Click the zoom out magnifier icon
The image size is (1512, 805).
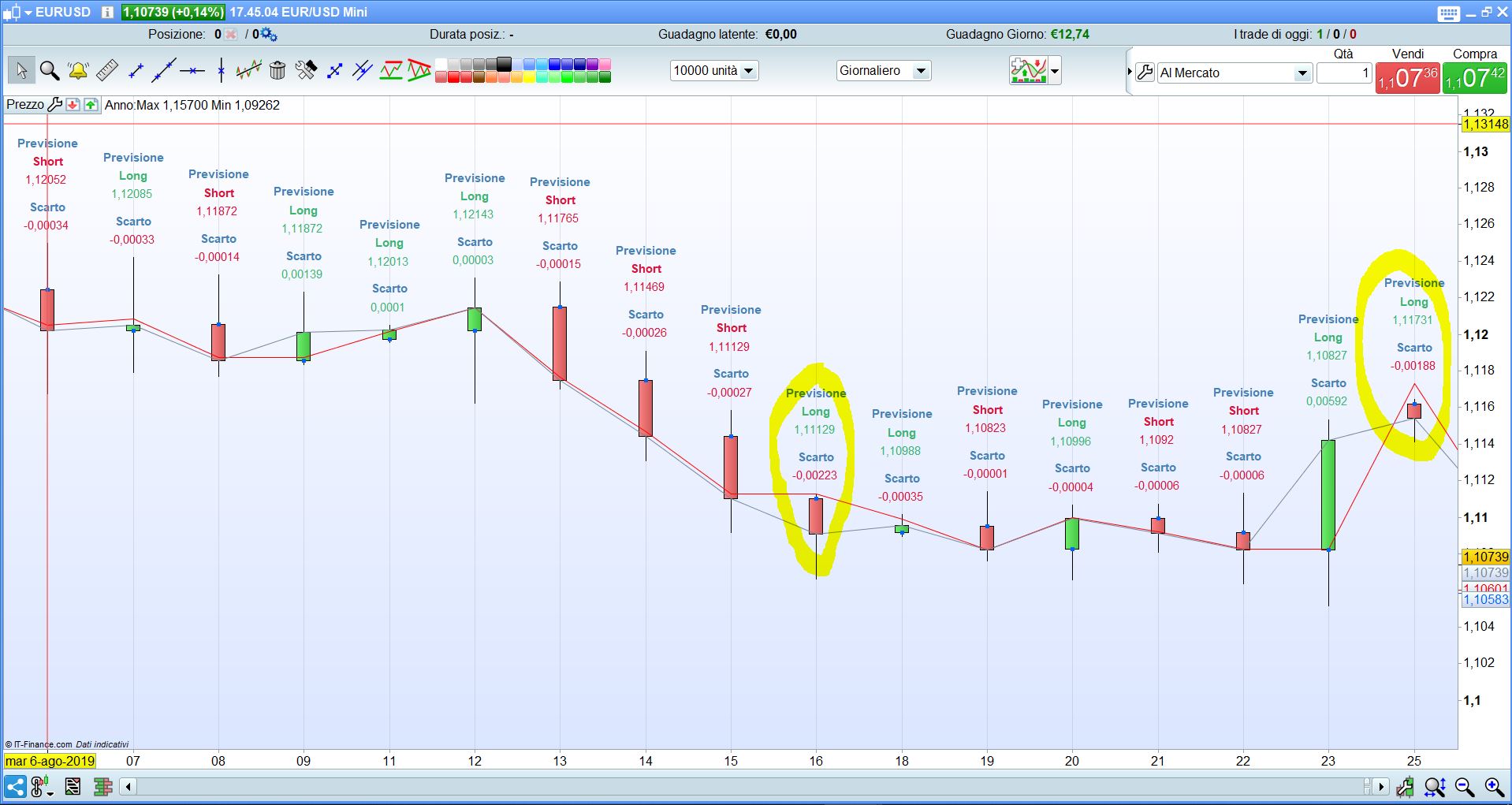[1465, 786]
